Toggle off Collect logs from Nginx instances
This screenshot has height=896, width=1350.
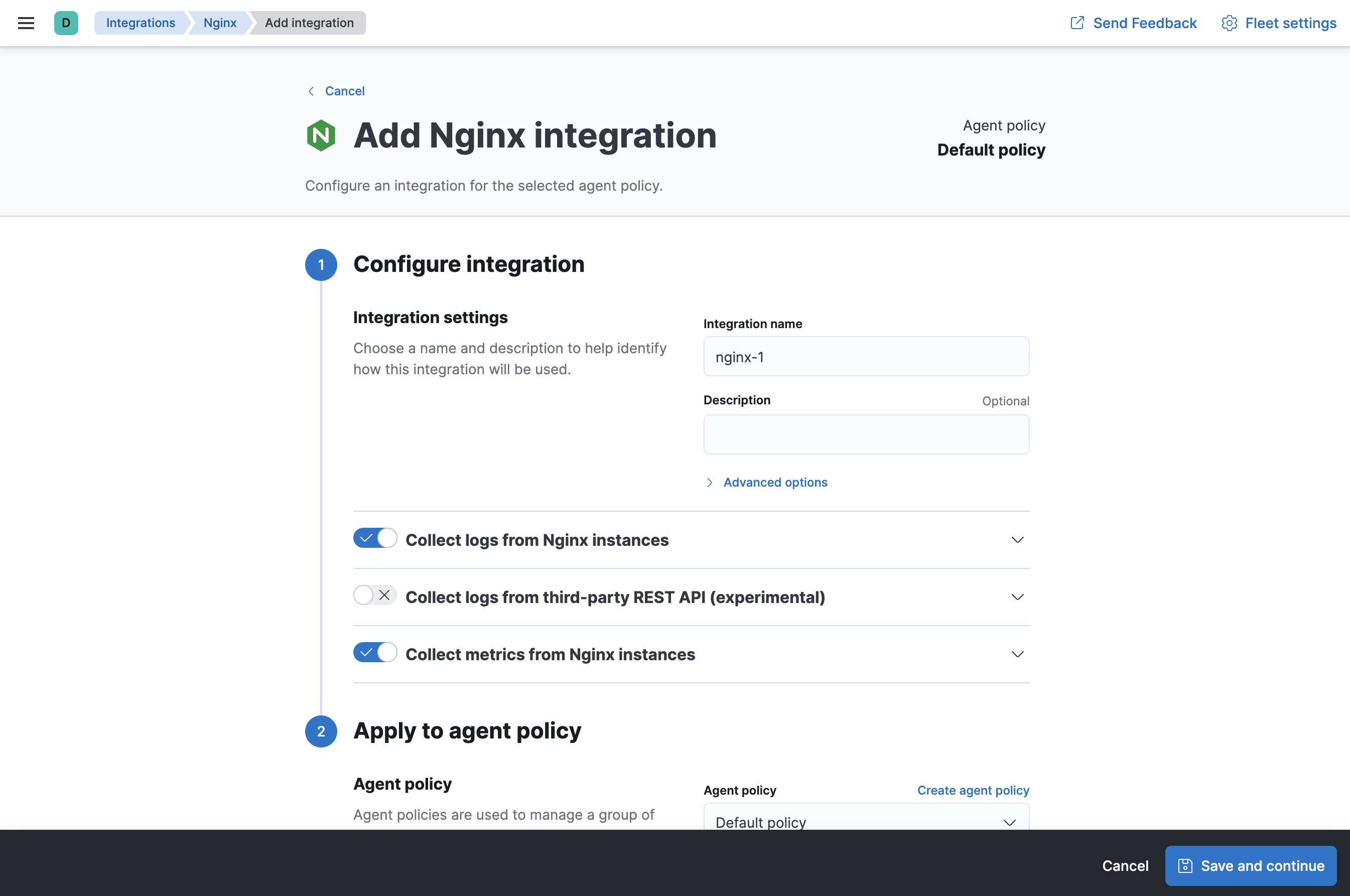375,539
